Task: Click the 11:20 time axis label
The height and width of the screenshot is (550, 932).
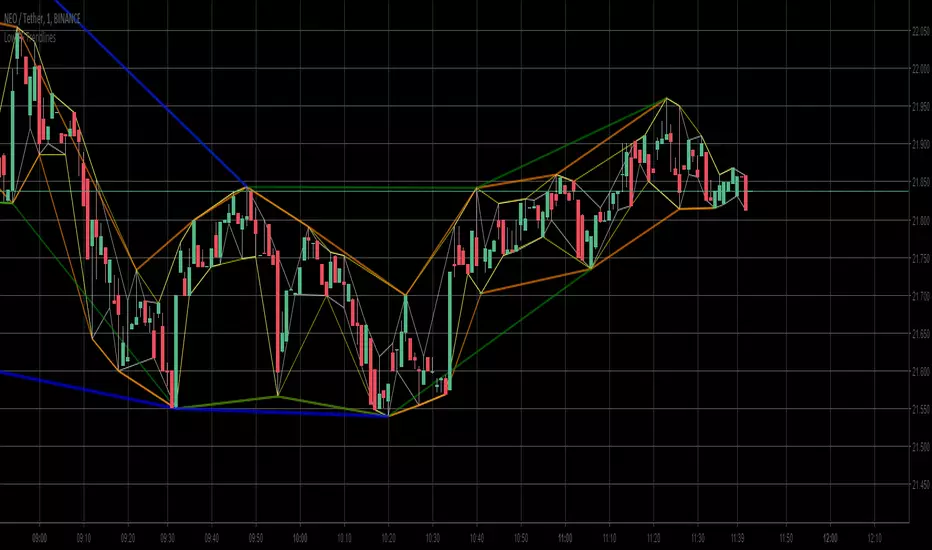Action: [x=653, y=538]
